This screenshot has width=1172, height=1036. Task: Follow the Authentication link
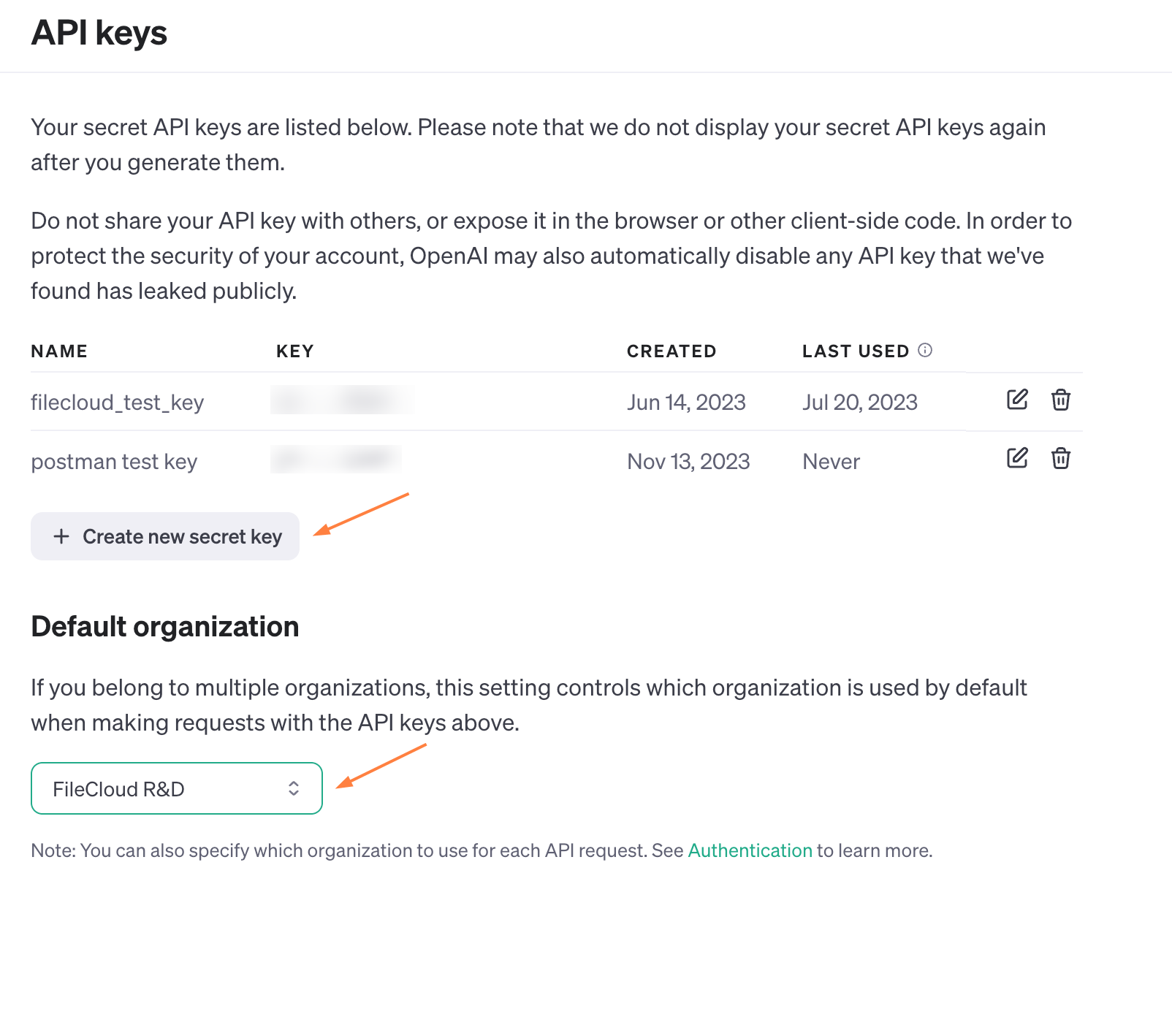coord(750,850)
